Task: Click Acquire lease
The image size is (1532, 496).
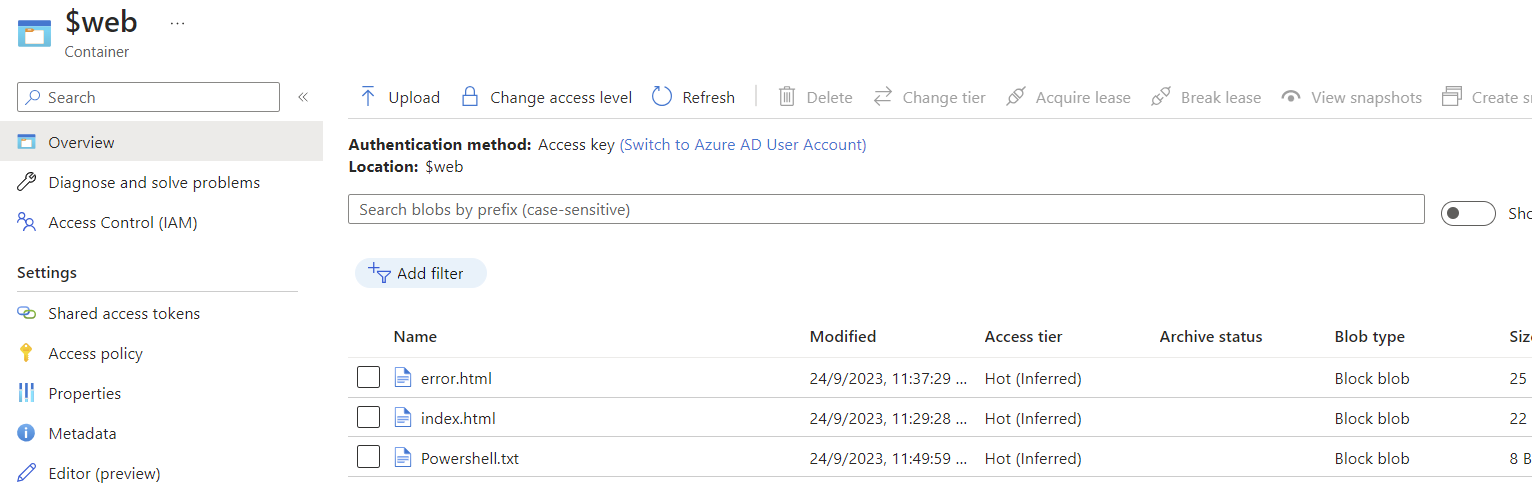Action: coord(1068,97)
